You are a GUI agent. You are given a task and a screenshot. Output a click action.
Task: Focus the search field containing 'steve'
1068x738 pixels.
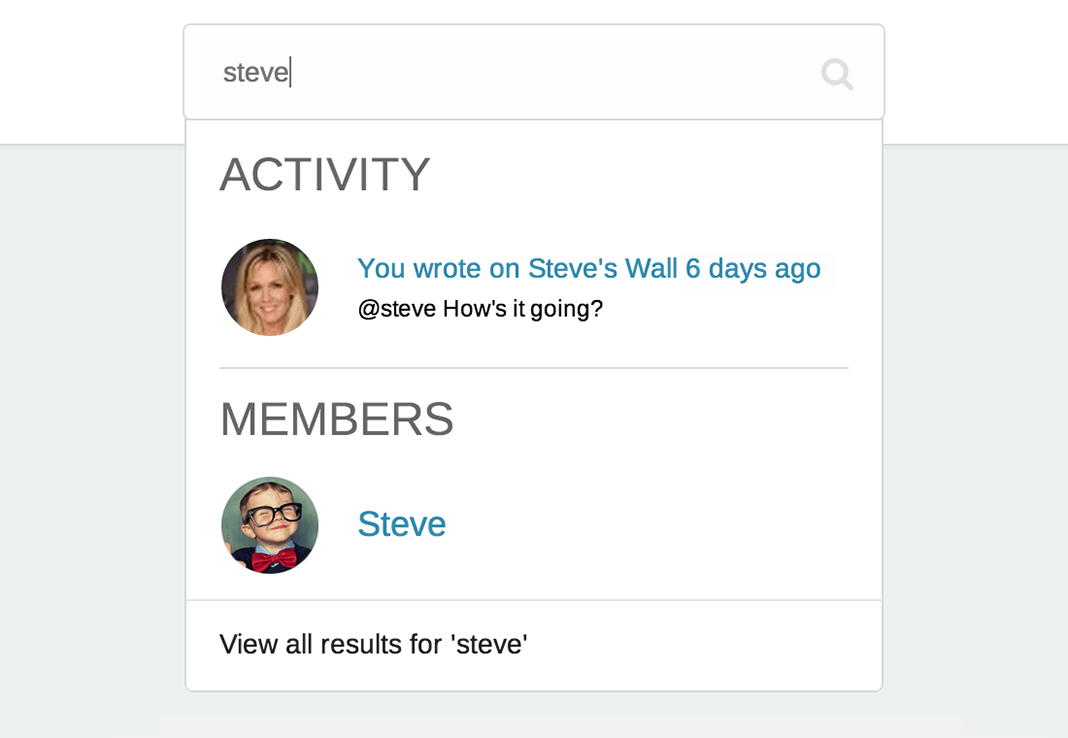tap(500, 72)
